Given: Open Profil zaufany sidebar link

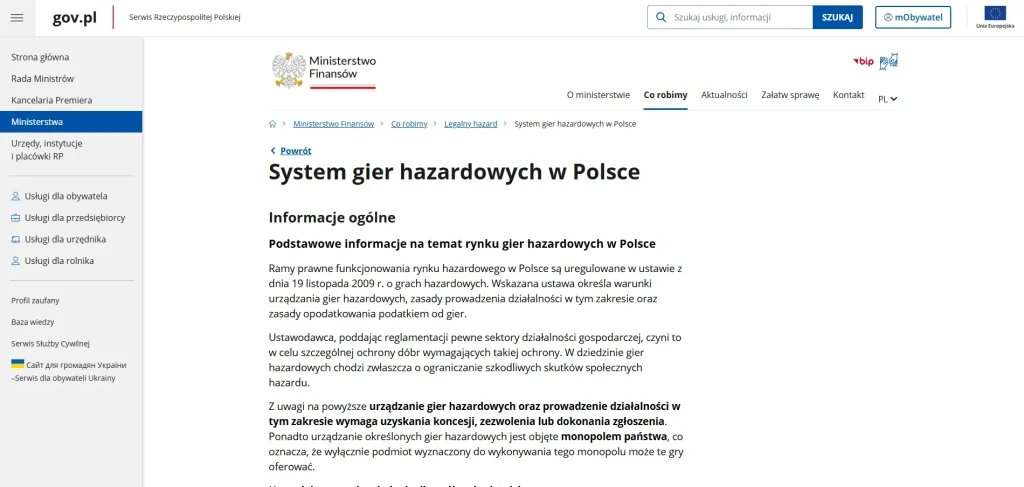Looking at the screenshot, I should [35, 301].
